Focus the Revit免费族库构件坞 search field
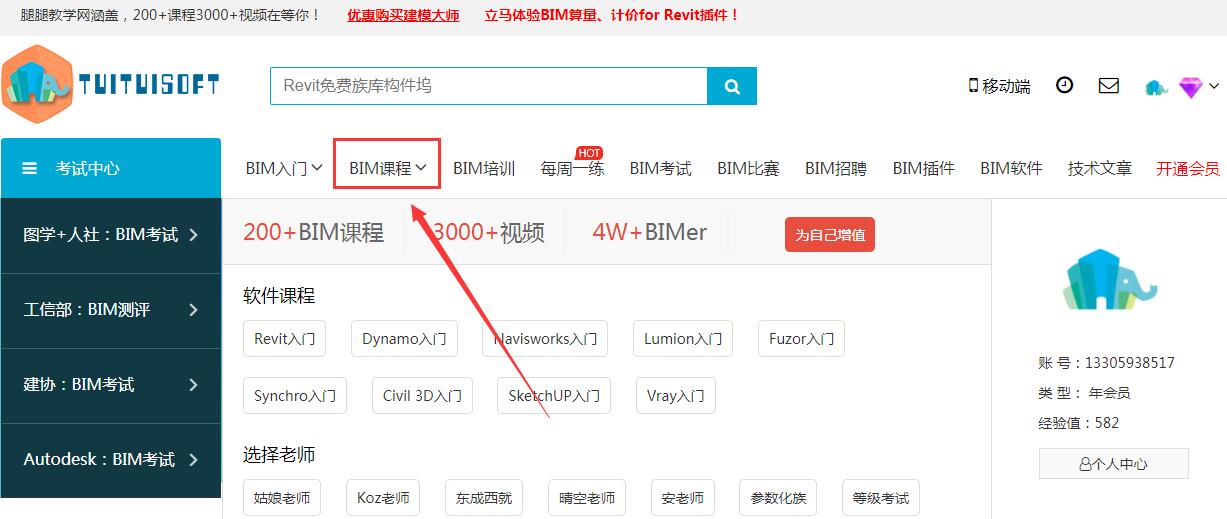Screen dimensions: 1227x519 (x=489, y=86)
